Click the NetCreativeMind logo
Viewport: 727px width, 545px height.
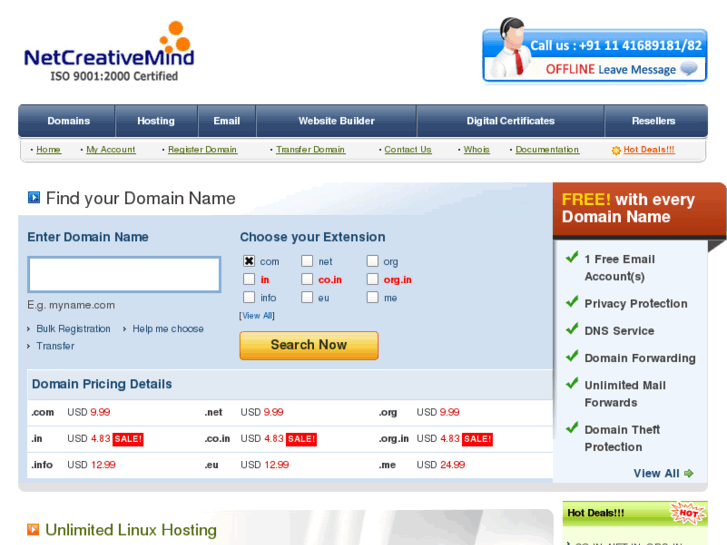(109, 51)
